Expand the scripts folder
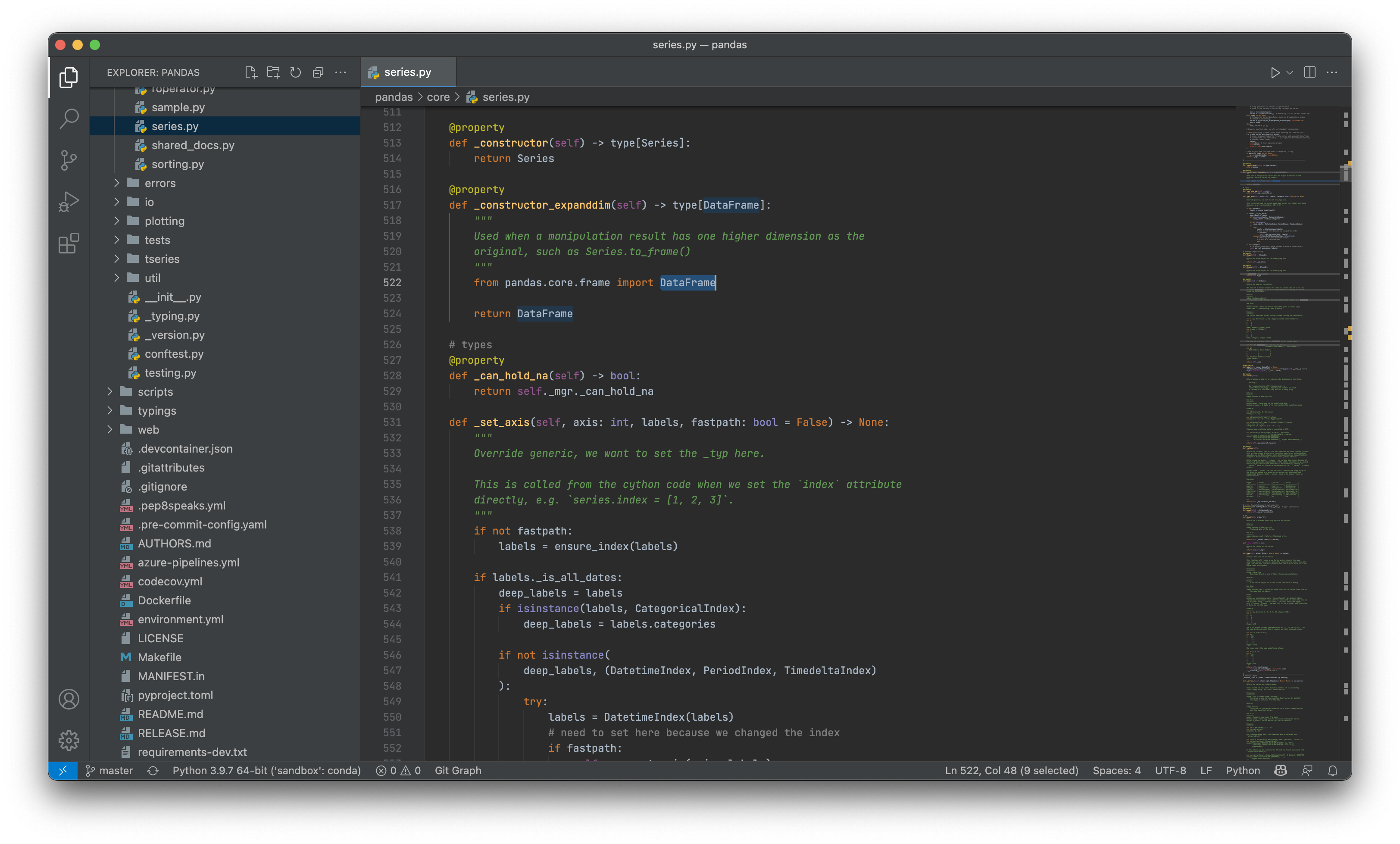1400x844 pixels. tap(155, 391)
